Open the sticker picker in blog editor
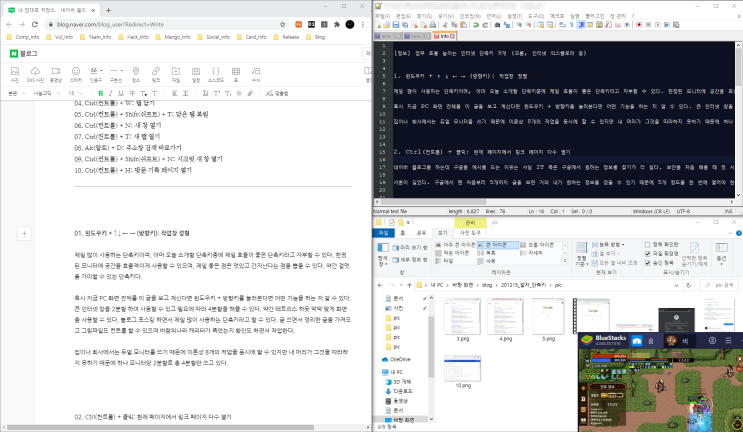Screen dimensions: 743x432 tap(76, 72)
